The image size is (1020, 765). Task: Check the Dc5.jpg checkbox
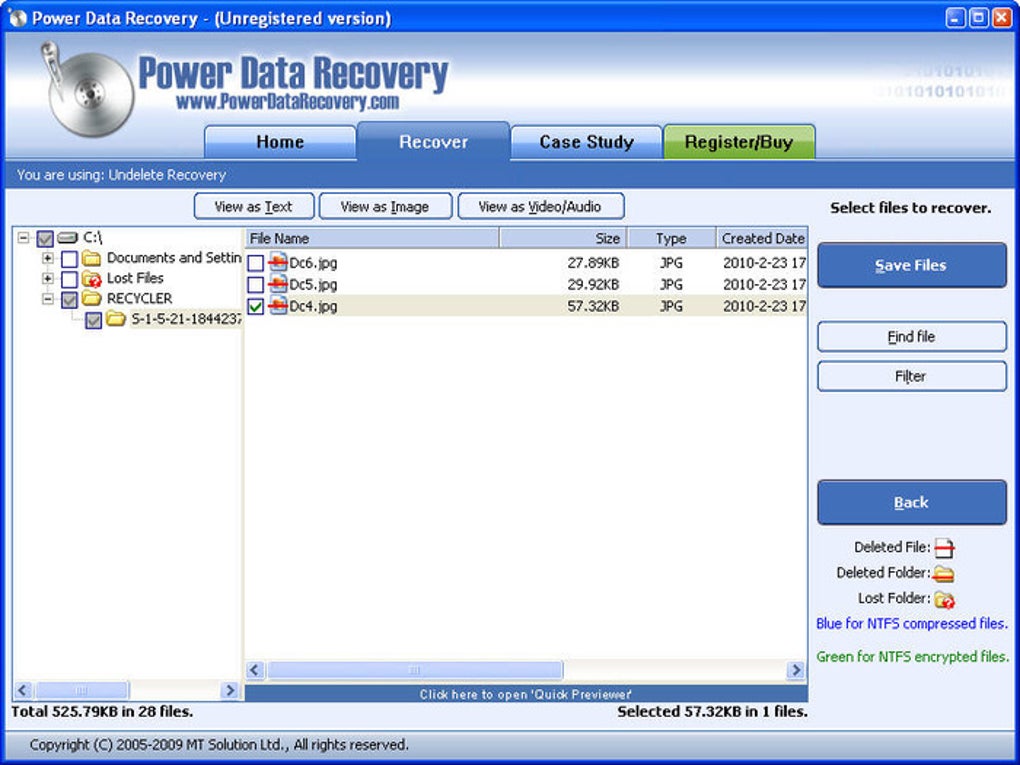click(256, 284)
